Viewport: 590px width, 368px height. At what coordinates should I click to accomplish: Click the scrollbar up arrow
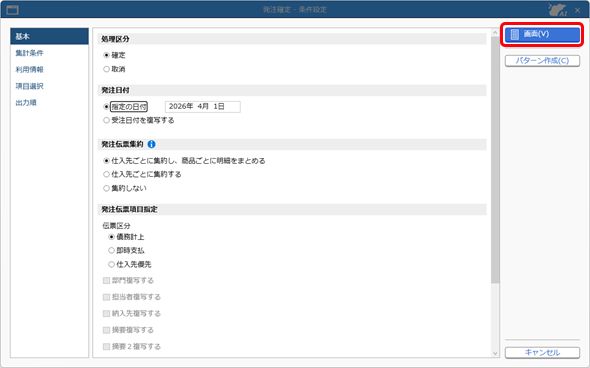point(495,33)
